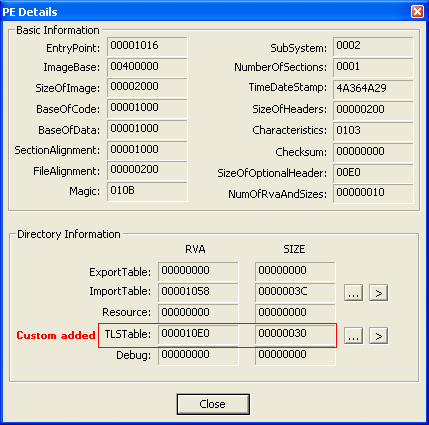Viewport: 429px width, 425px height.
Task: Click the ImageBase value field
Action: [x=147, y=67]
